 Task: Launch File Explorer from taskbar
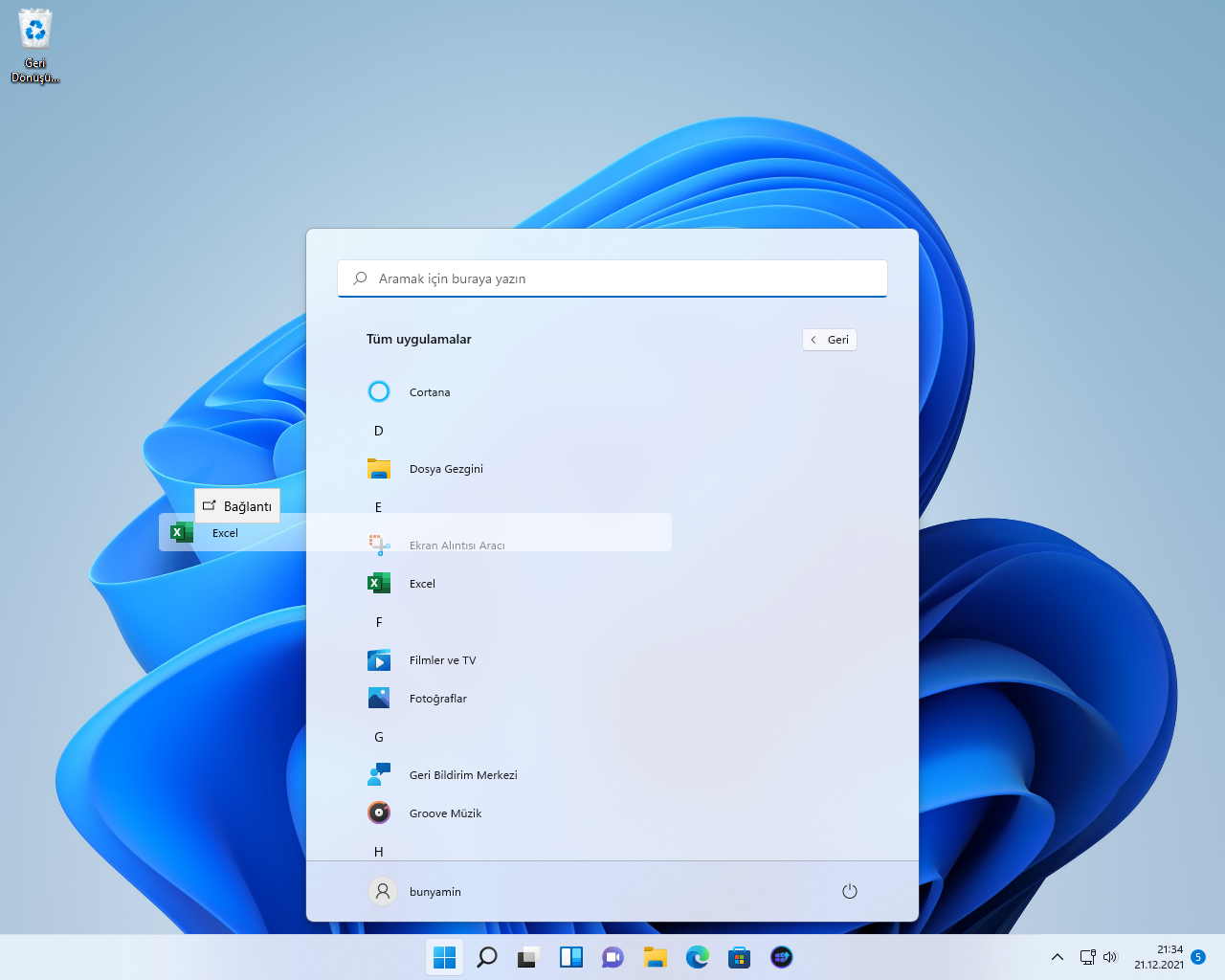tap(655, 957)
